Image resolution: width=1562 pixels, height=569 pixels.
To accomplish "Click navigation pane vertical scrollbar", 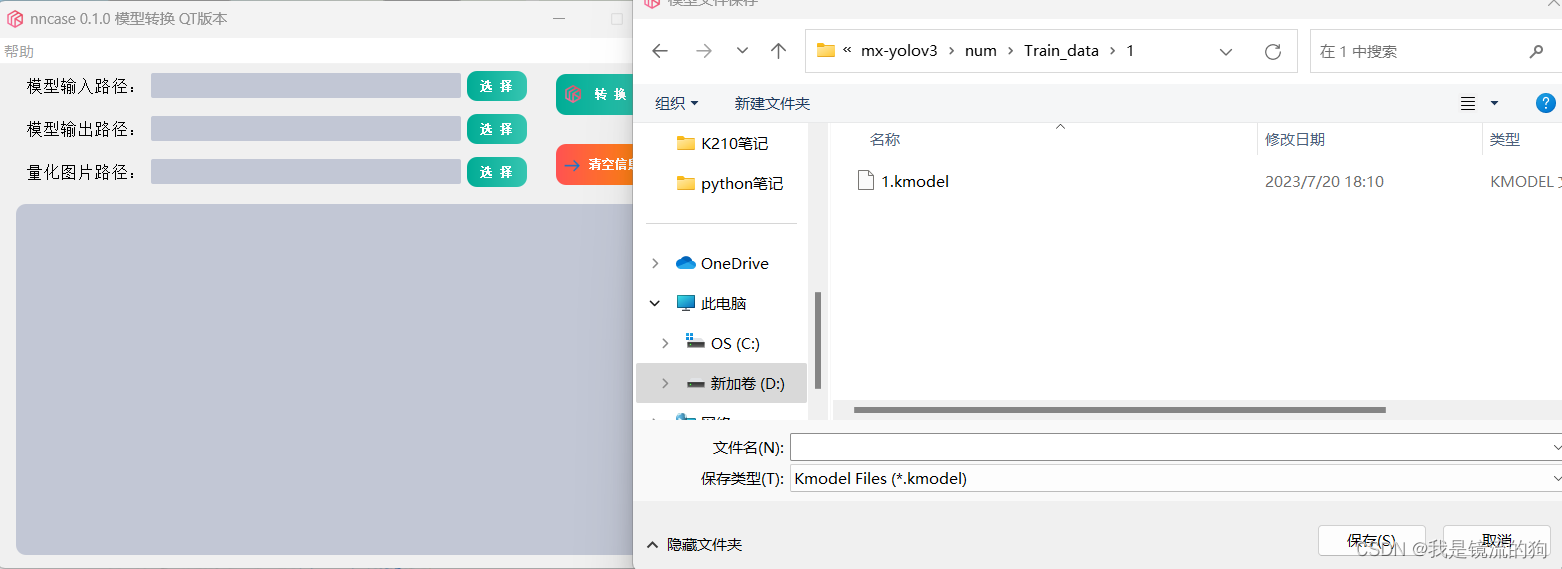I will tap(819, 340).
